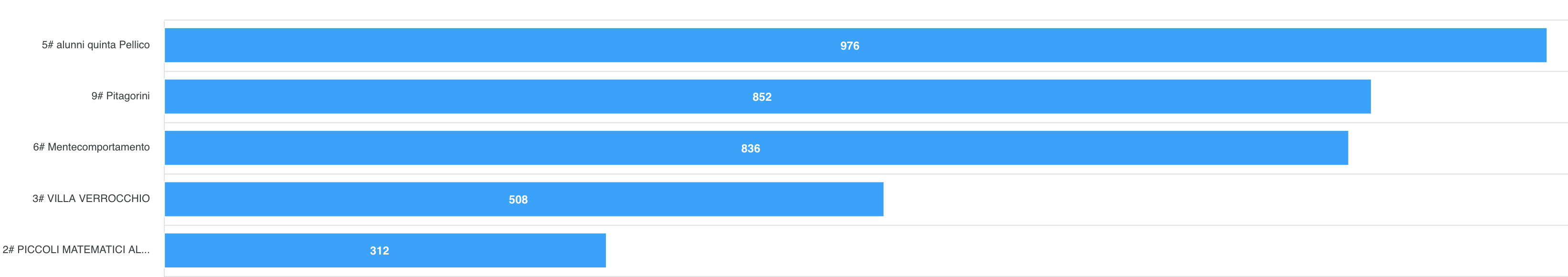The image size is (1568, 277).
Task: Click the 976 value text
Action: pyautogui.click(x=850, y=46)
